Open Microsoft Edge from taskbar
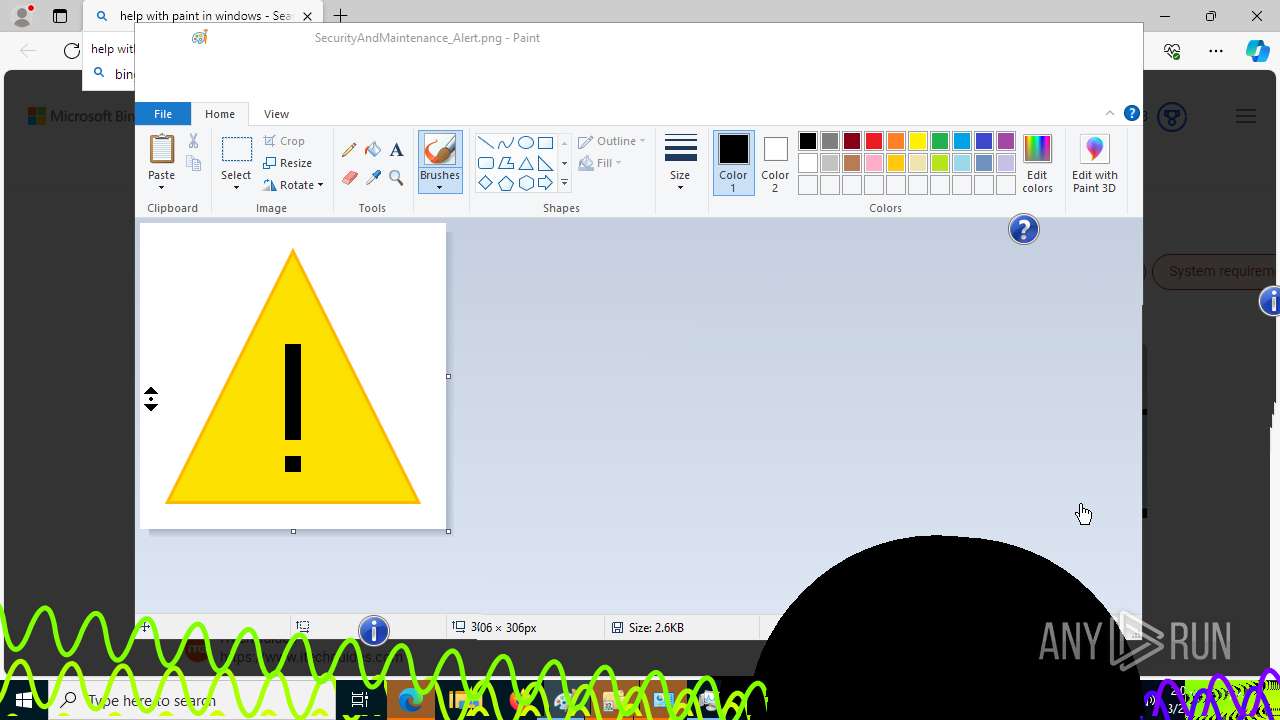Image resolution: width=1280 pixels, height=720 pixels. point(410,700)
